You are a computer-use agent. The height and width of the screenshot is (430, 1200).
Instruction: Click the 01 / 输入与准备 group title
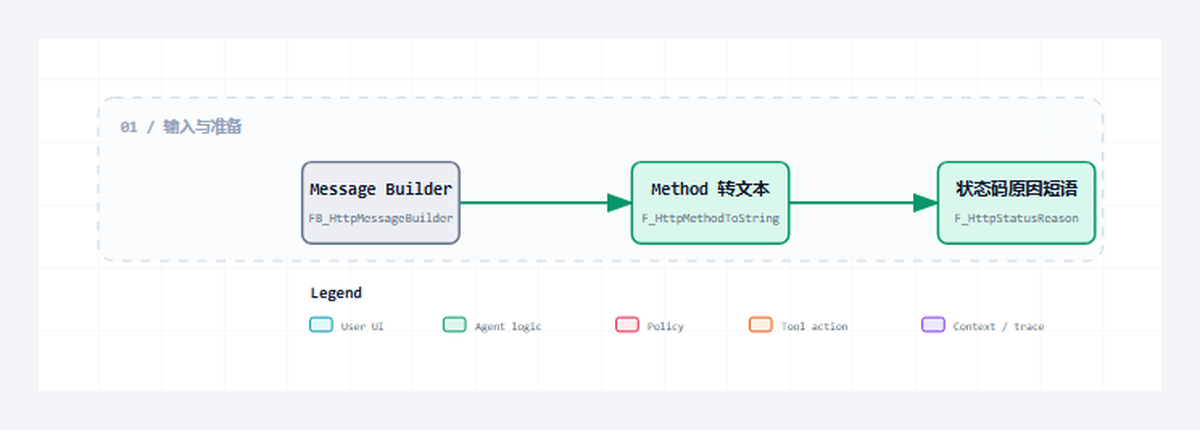click(x=181, y=127)
